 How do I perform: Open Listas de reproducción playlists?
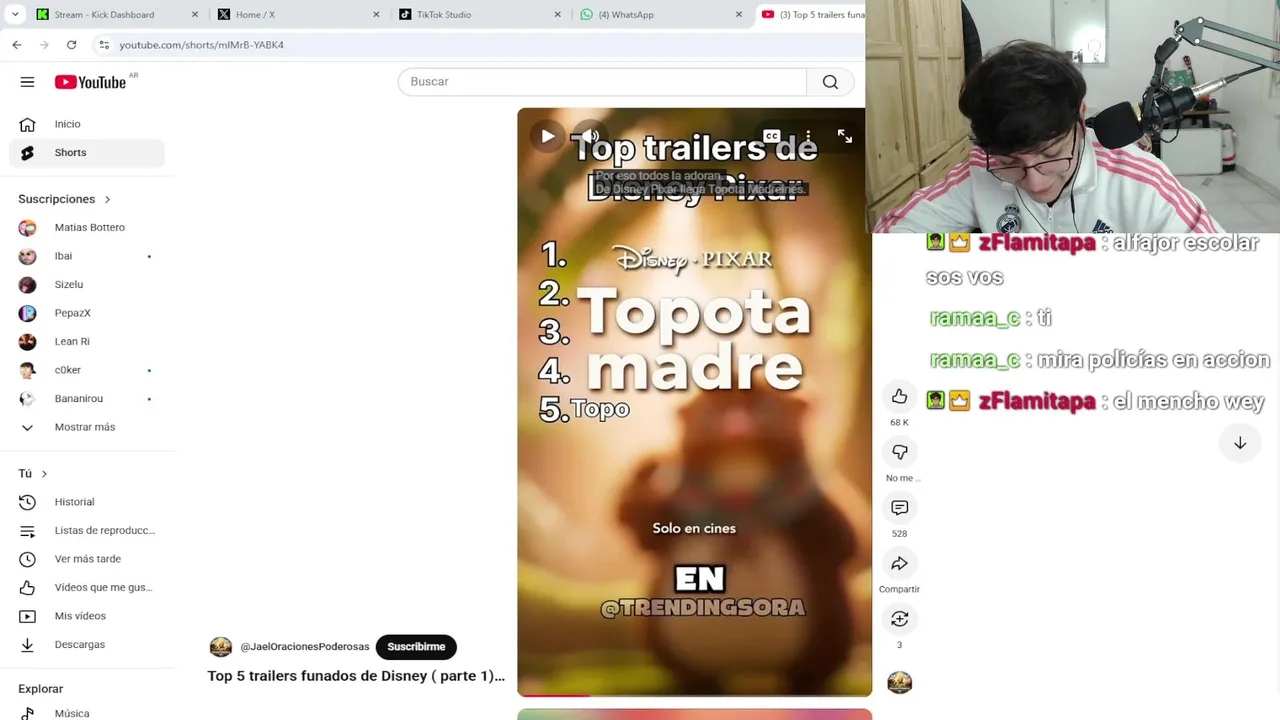click(x=87, y=531)
